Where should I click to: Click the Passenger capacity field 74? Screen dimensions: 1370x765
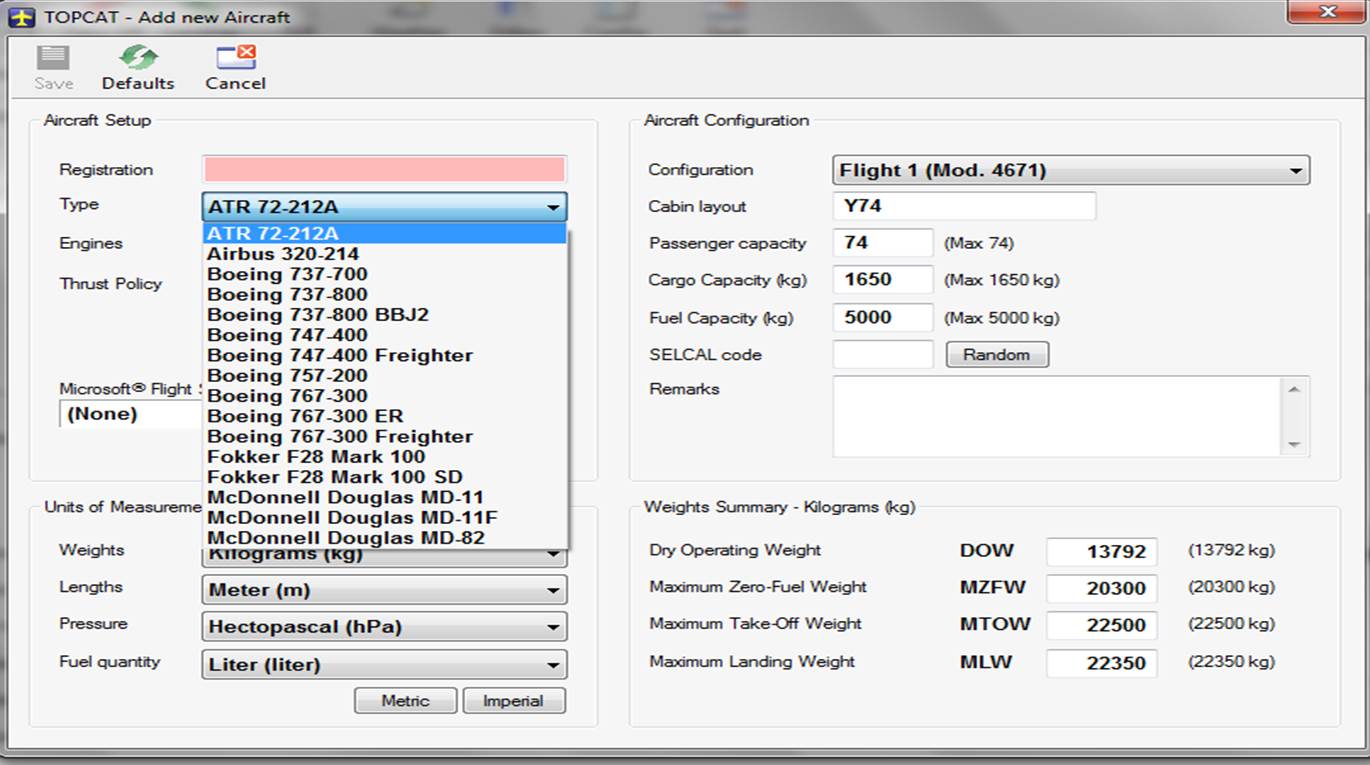(883, 243)
